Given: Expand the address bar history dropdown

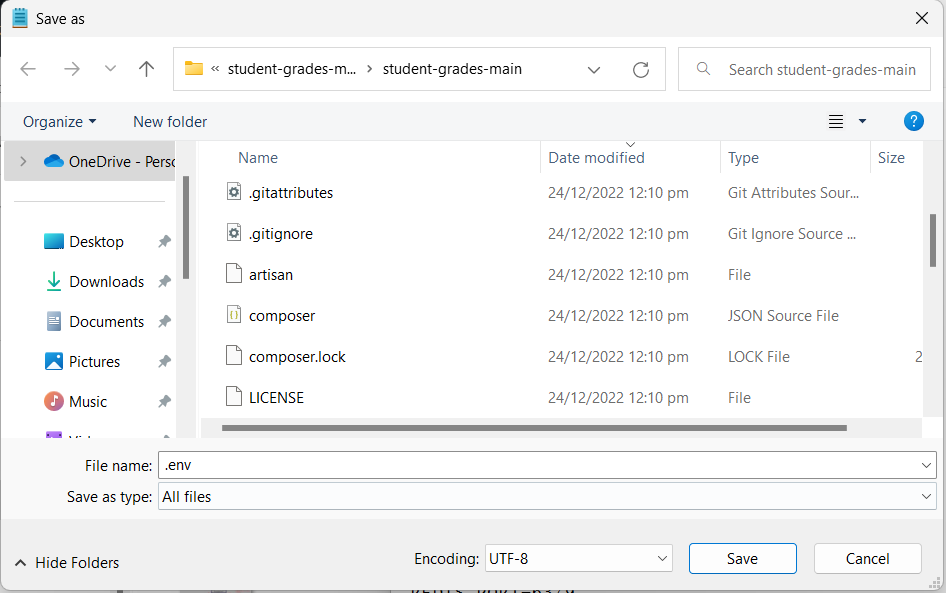Looking at the screenshot, I should [594, 70].
